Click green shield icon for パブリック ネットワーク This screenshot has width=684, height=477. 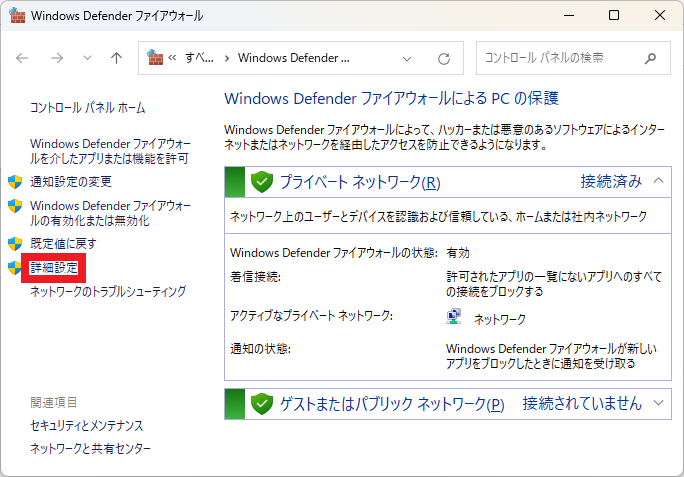coord(262,404)
